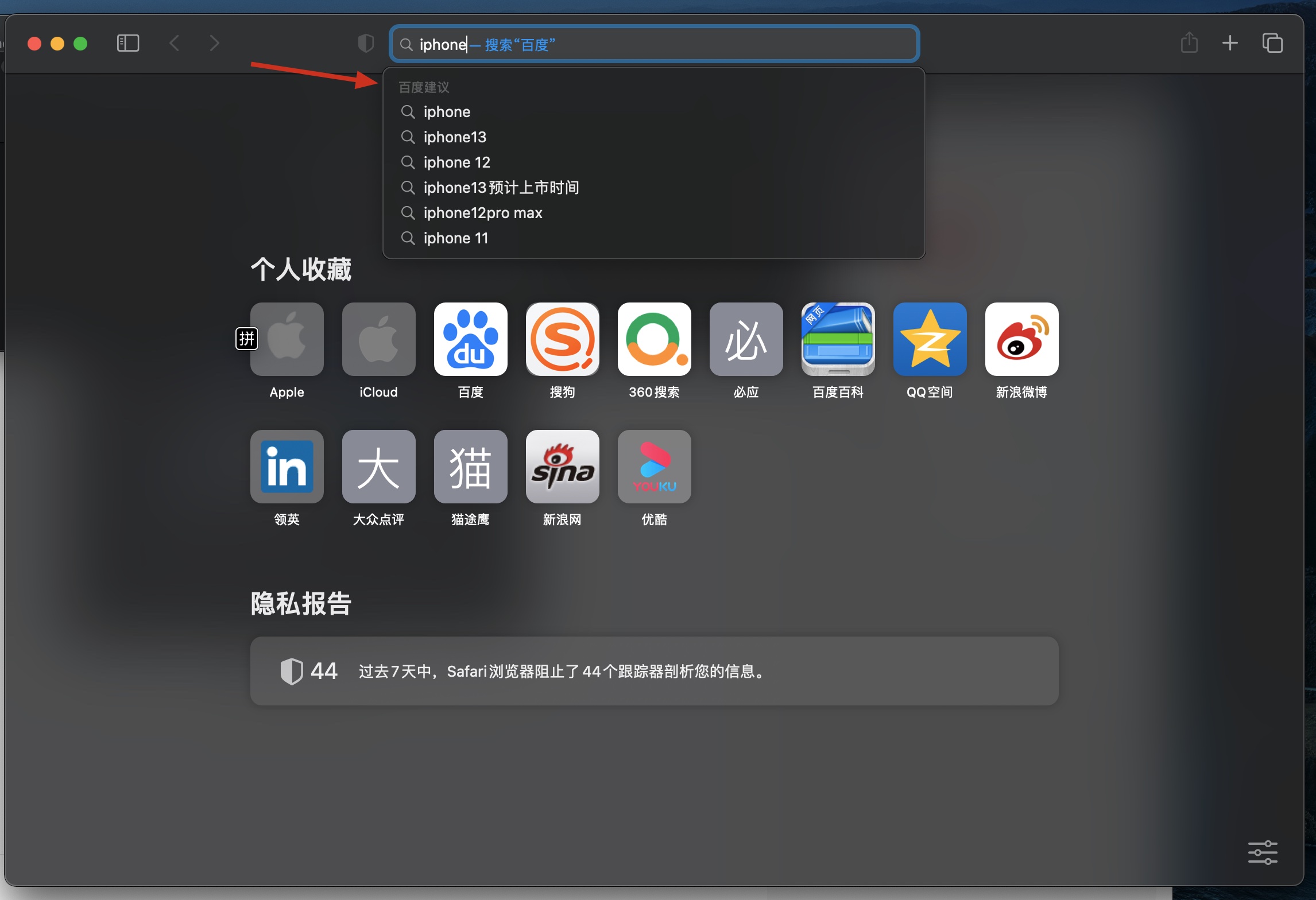Image resolution: width=1316 pixels, height=900 pixels.
Task: Open the reading customization control at bottom right
Action: point(1263,853)
